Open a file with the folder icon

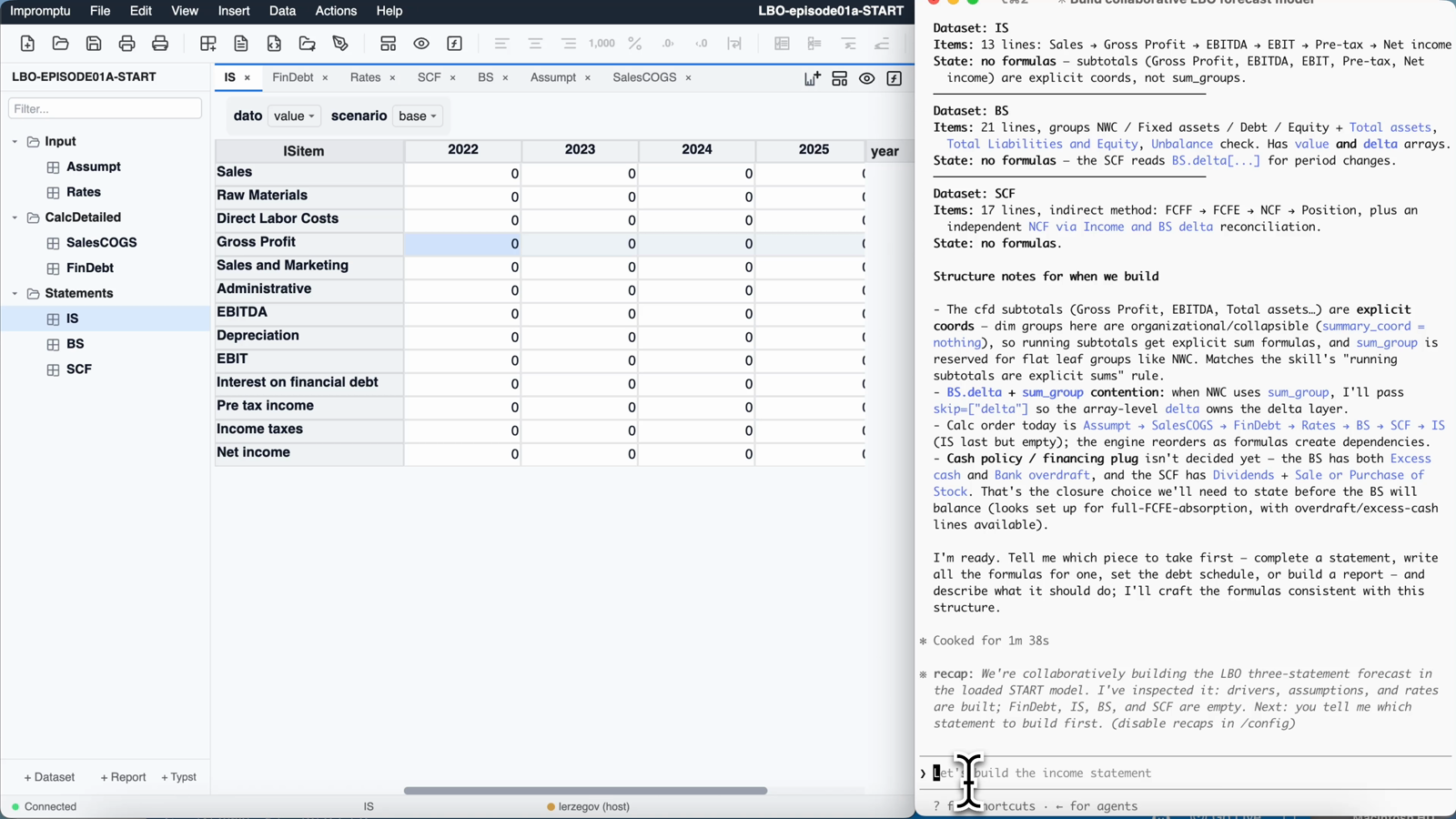pyautogui.click(x=60, y=44)
